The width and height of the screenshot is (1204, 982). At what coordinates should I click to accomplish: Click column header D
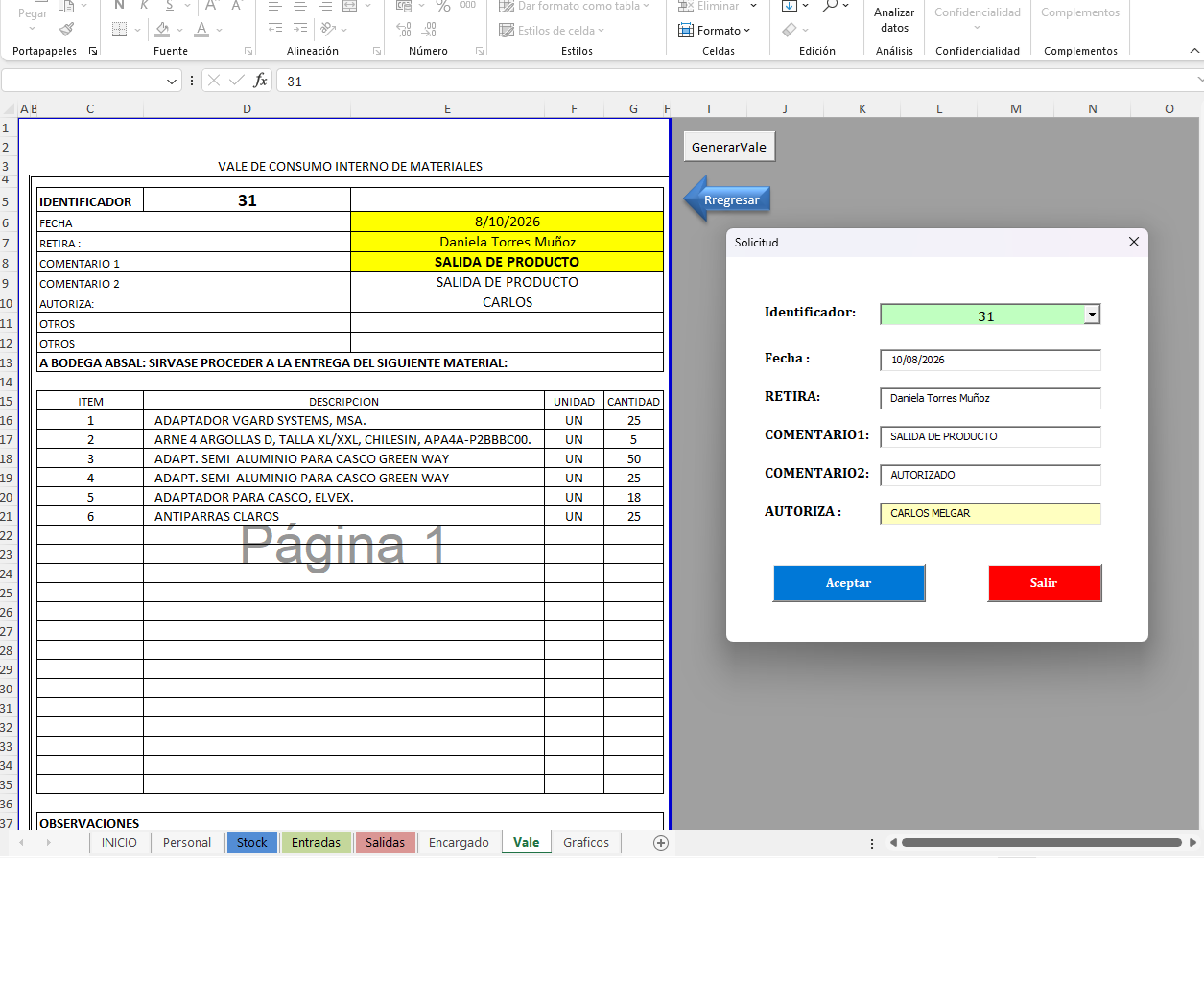(x=247, y=109)
